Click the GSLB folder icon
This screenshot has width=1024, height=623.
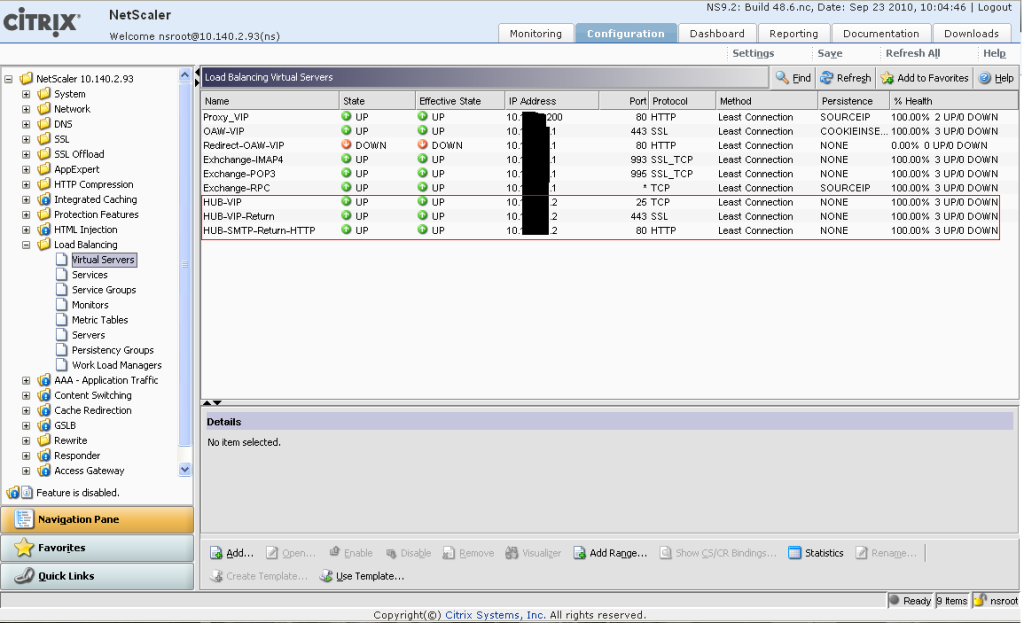tap(44, 425)
